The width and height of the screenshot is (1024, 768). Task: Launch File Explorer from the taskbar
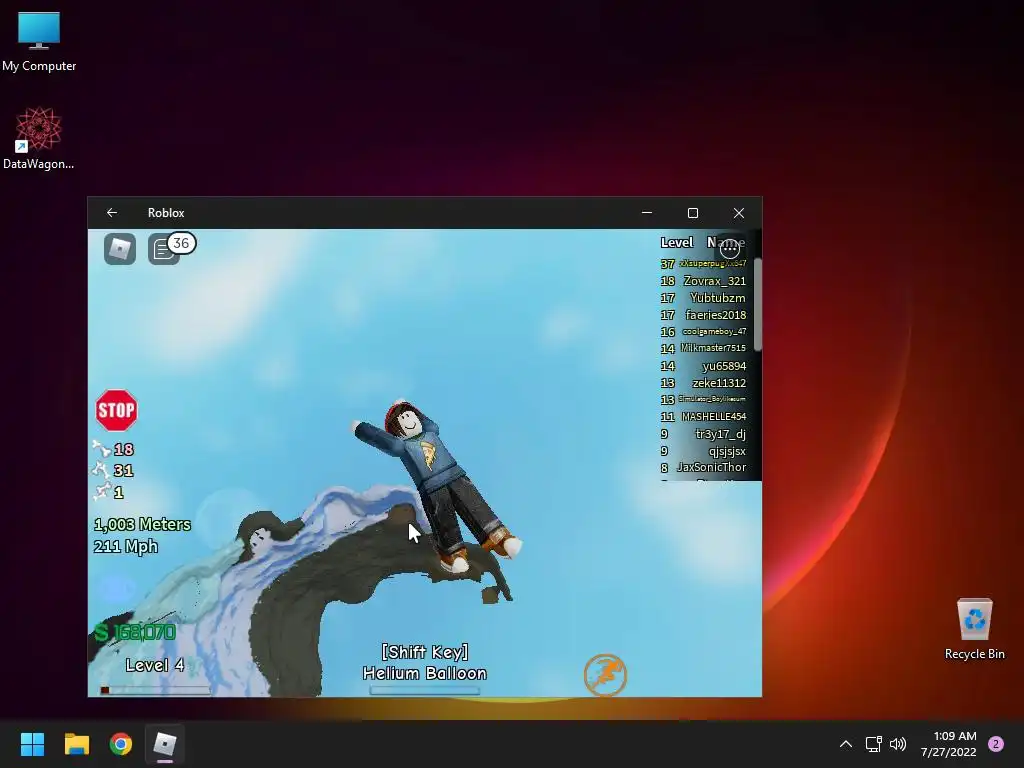click(76, 744)
